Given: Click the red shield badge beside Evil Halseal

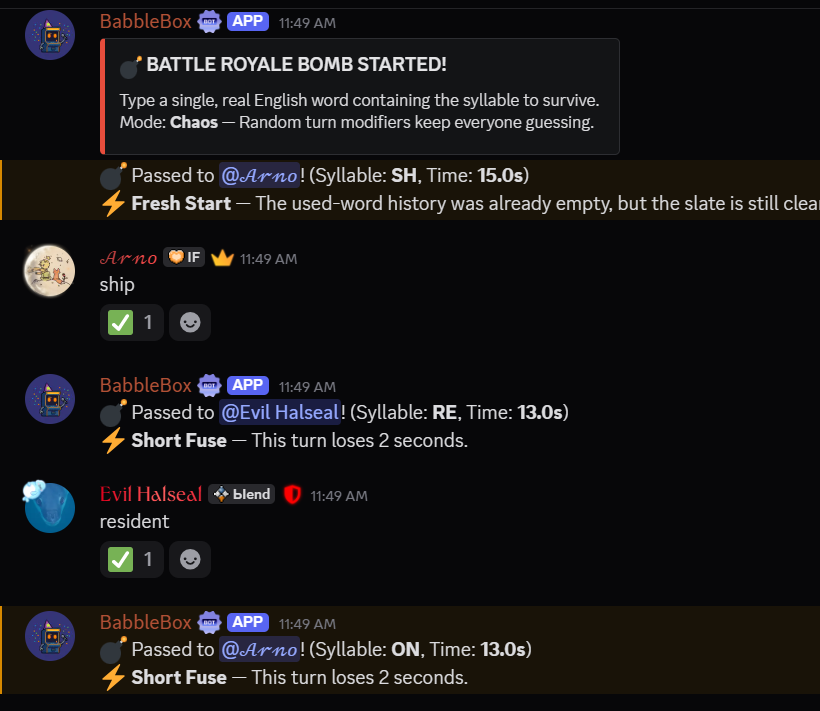Looking at the screenshot, I should click(x=292, y=494).
